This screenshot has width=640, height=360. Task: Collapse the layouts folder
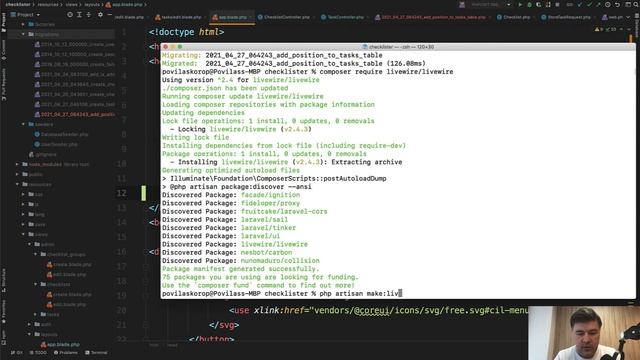[x=29, y=334]
